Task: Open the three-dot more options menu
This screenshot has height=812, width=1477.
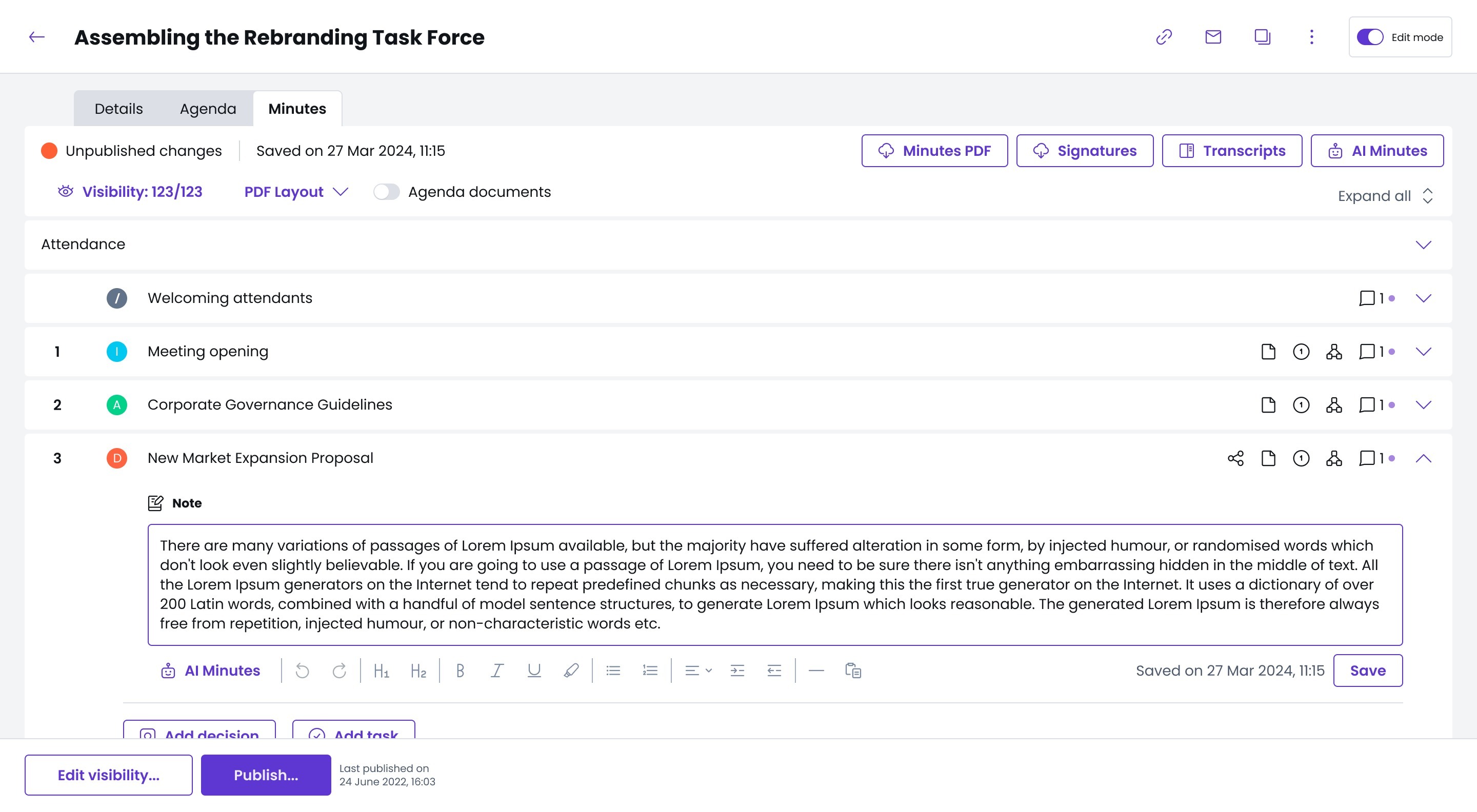Action: 1311,37
